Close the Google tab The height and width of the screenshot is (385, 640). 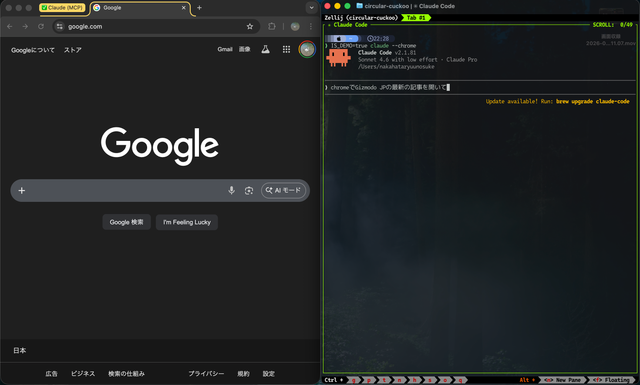184,8
